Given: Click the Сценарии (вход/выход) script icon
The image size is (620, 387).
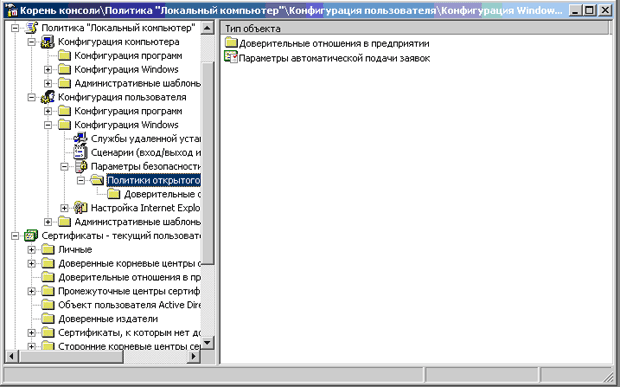Looking at the screenshot, I should [x=80, y=153].
